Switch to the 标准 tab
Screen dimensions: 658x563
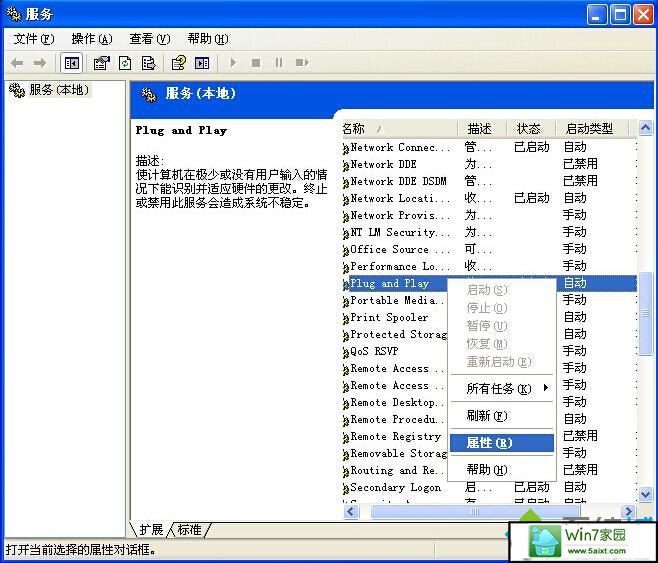click(189, 529)
